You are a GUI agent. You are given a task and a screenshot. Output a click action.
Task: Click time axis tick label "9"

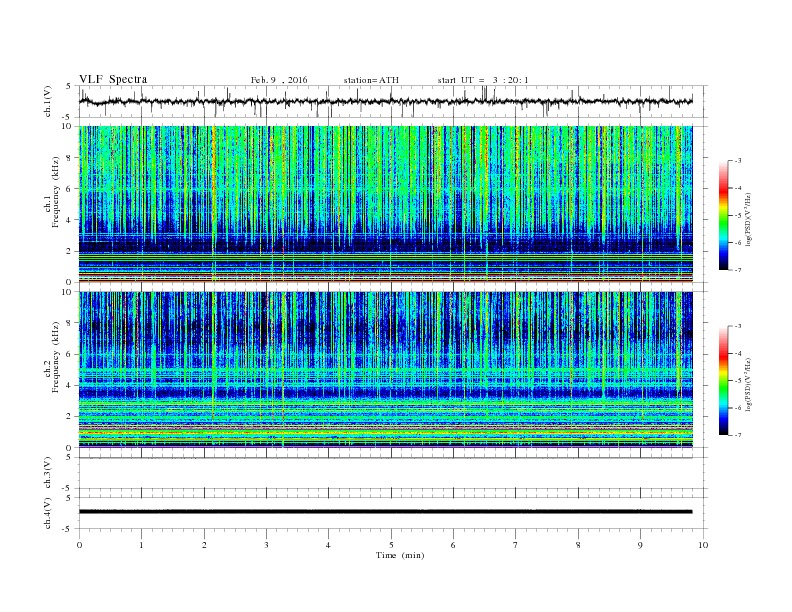tap(640, 545)
